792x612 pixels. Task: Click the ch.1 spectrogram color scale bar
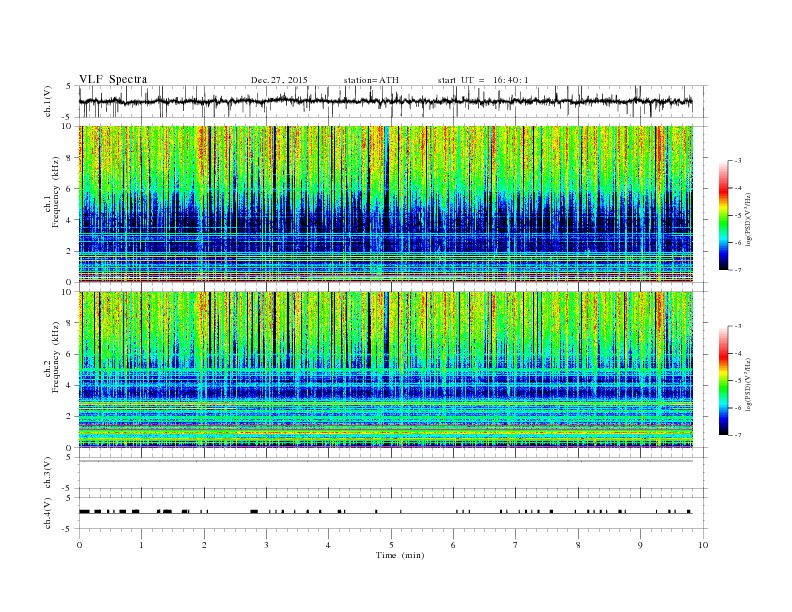723,216
